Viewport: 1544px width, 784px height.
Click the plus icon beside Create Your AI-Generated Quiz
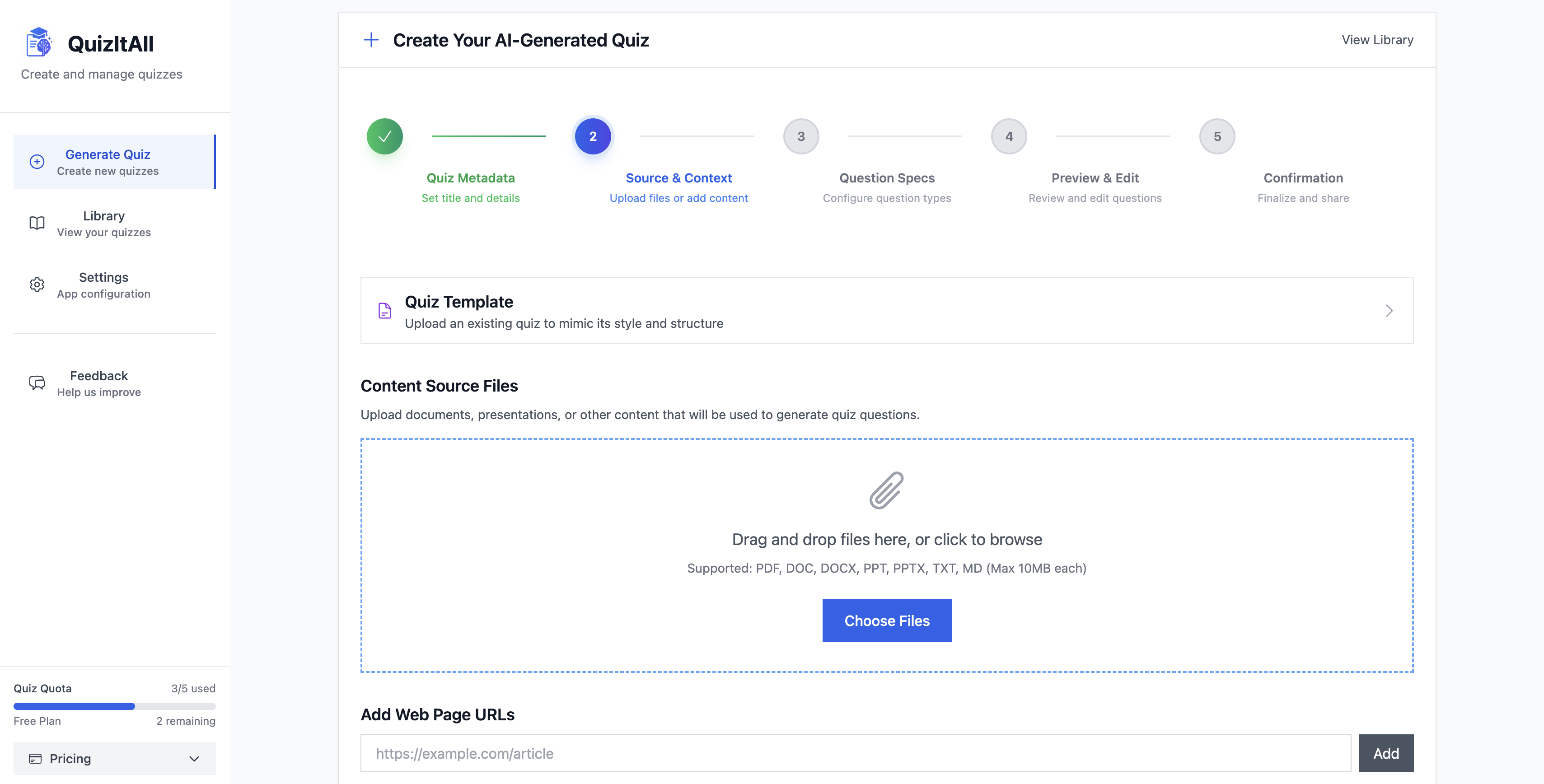(x=371, y=40)
